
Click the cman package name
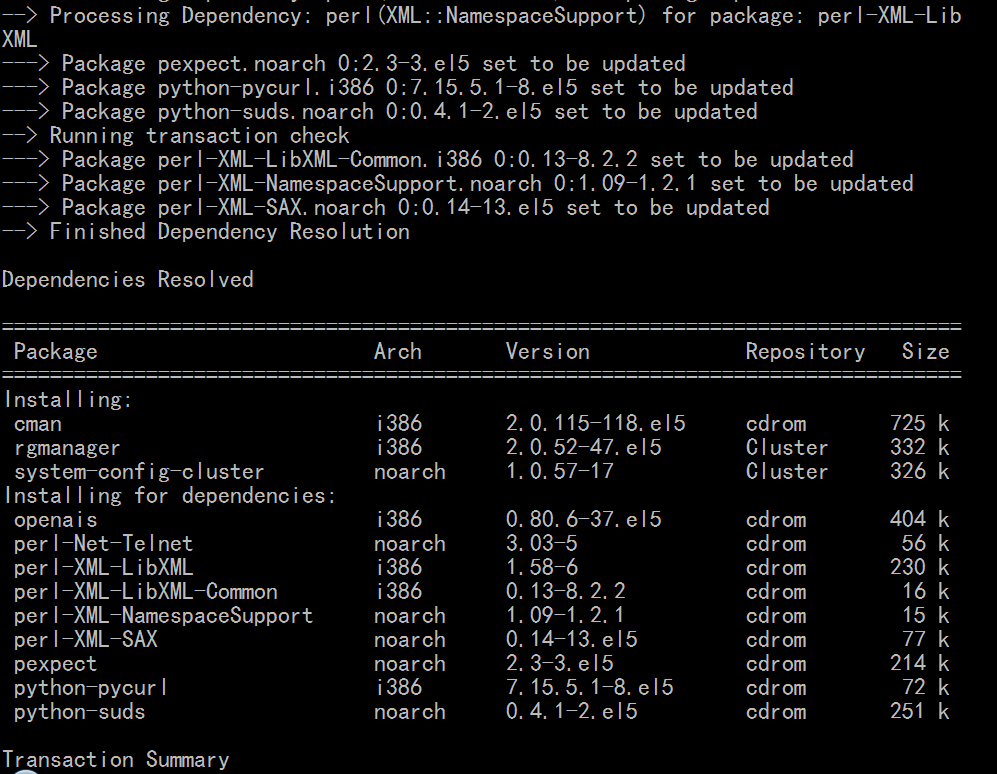coord(38,424)
